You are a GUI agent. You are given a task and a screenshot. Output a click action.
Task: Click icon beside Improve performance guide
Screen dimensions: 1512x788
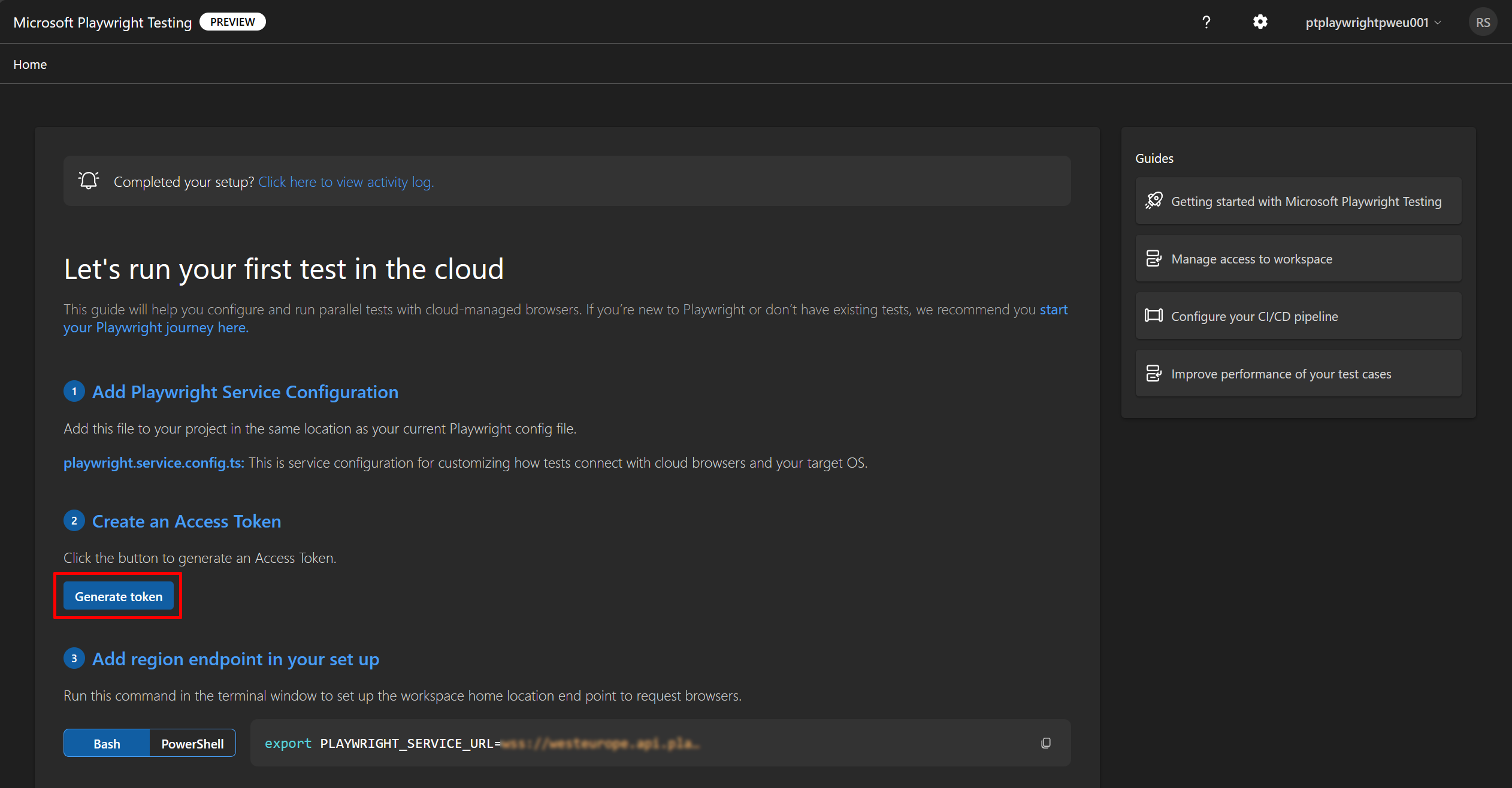point(1153,373)
